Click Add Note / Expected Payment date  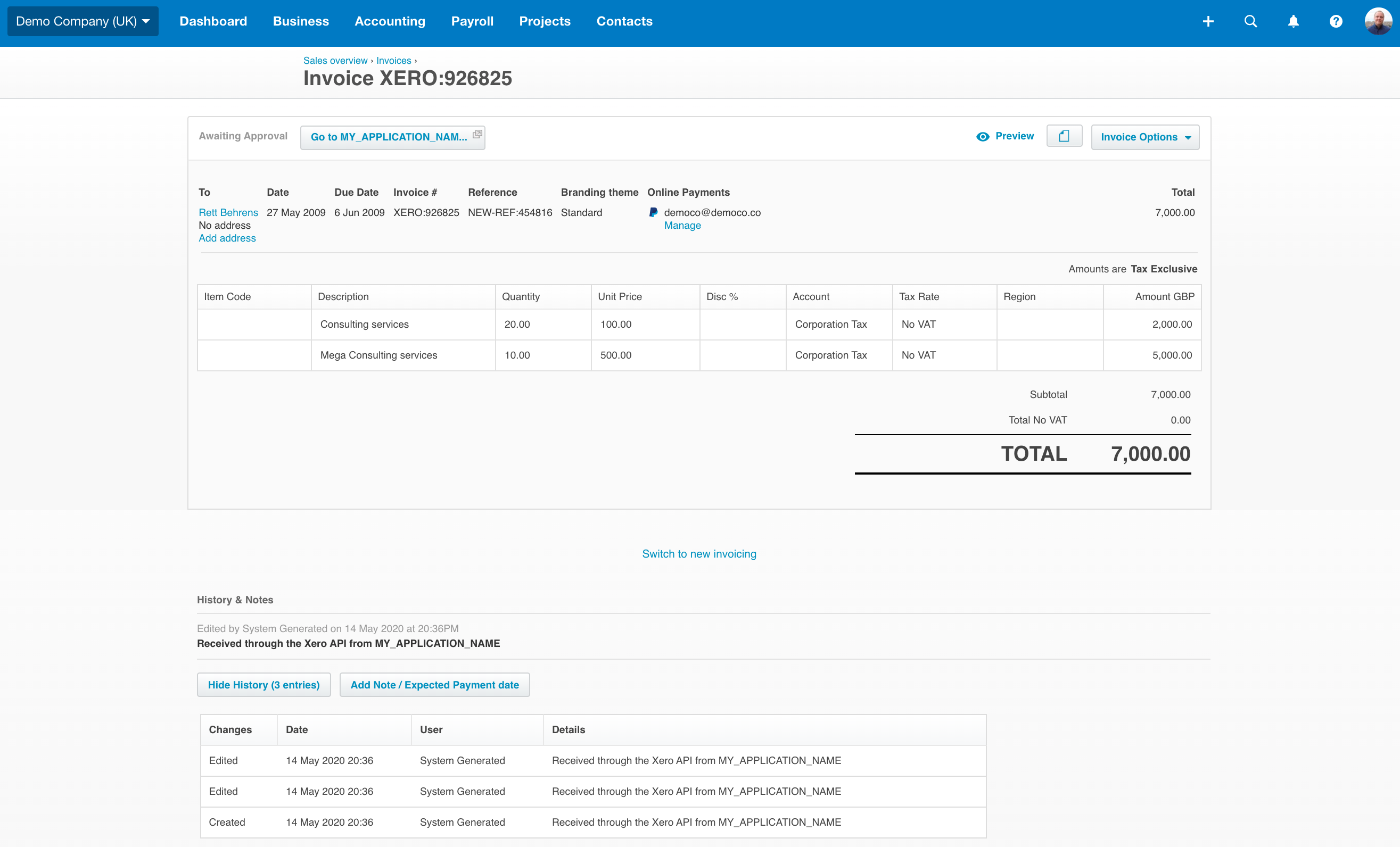(x=435, y=685)
